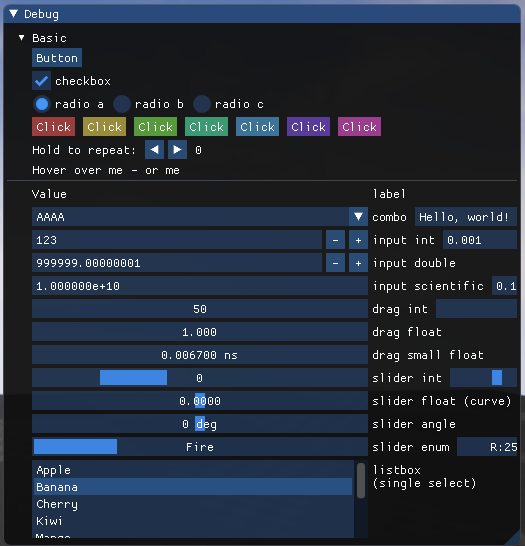The height and width of the screenshot is (546, 525).
Task: Select Banana in the listbox
Action: [x=193, y=487]
